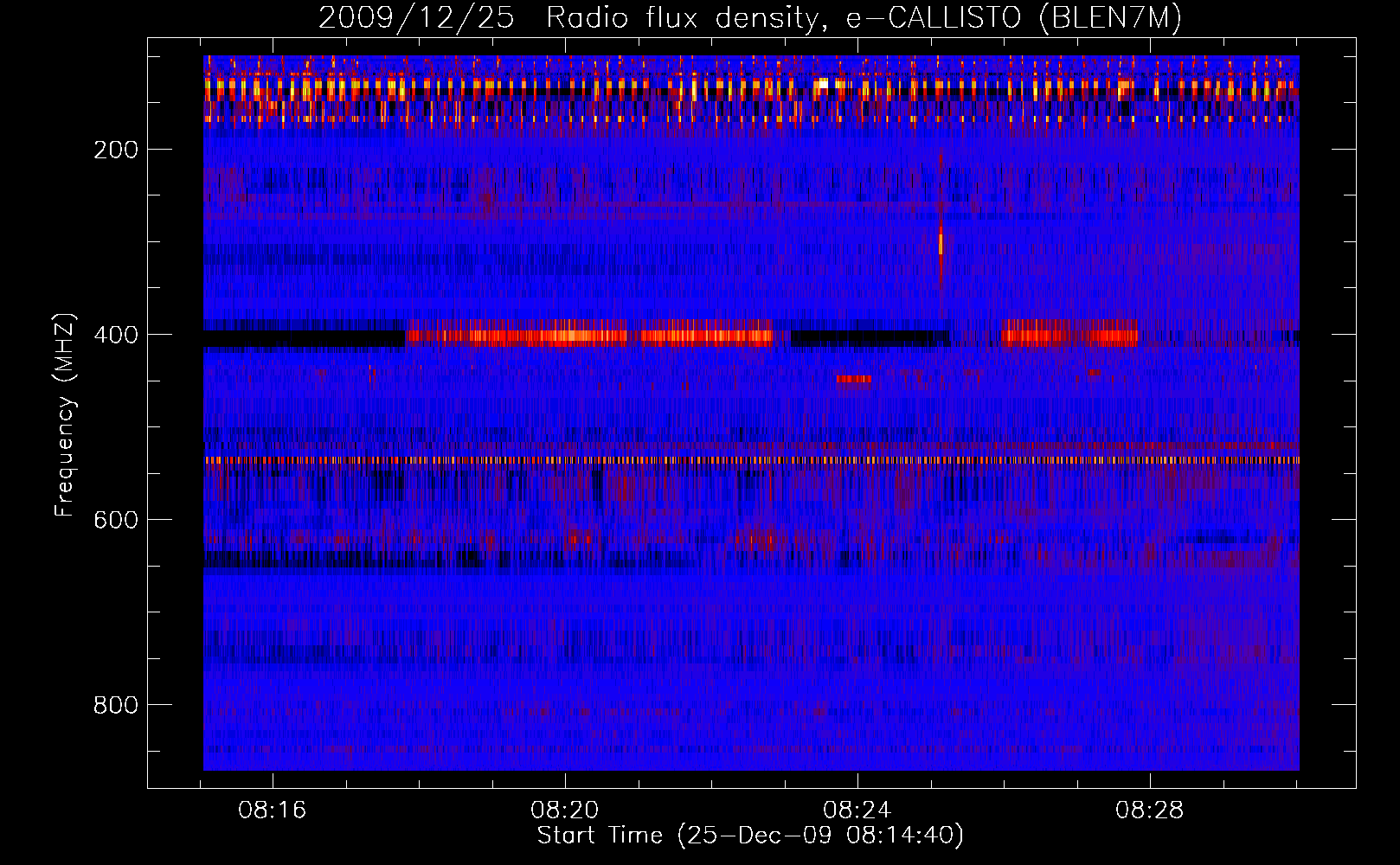Select the frequency tick label 600
This screenshot has width=1400, height=865.
pos(116,520)
